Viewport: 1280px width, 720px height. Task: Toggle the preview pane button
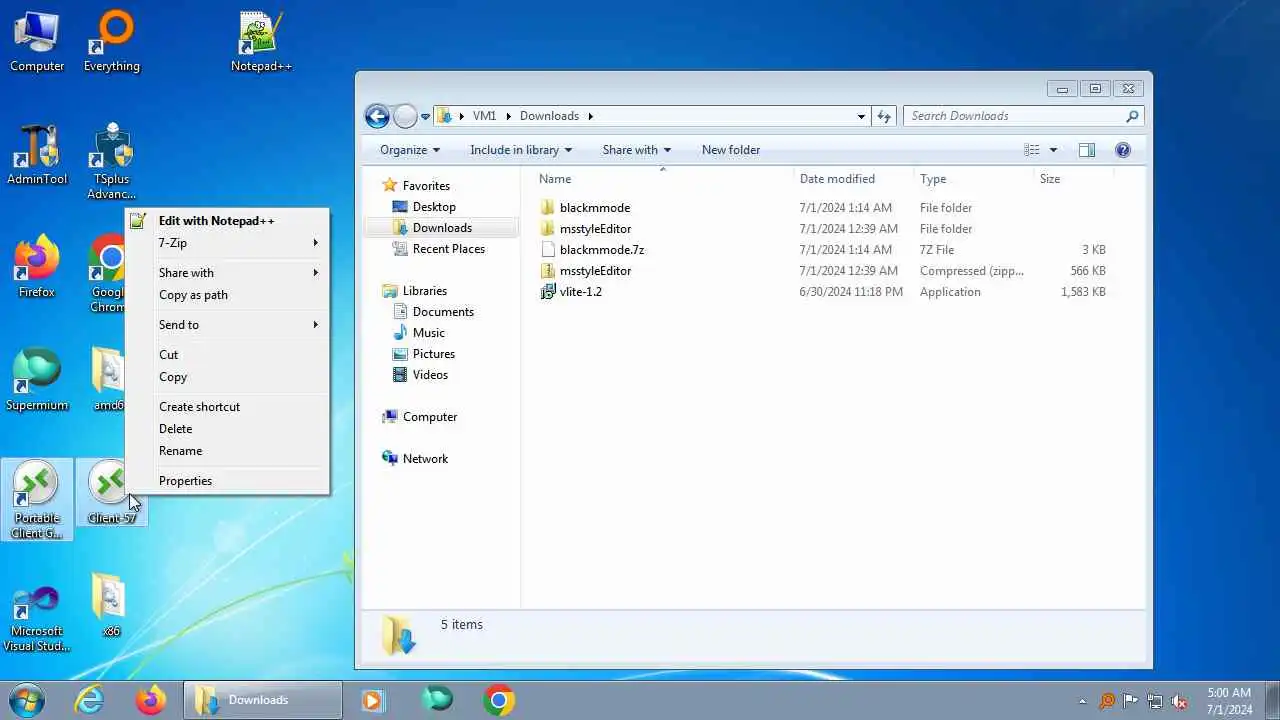pos(1087,150)
